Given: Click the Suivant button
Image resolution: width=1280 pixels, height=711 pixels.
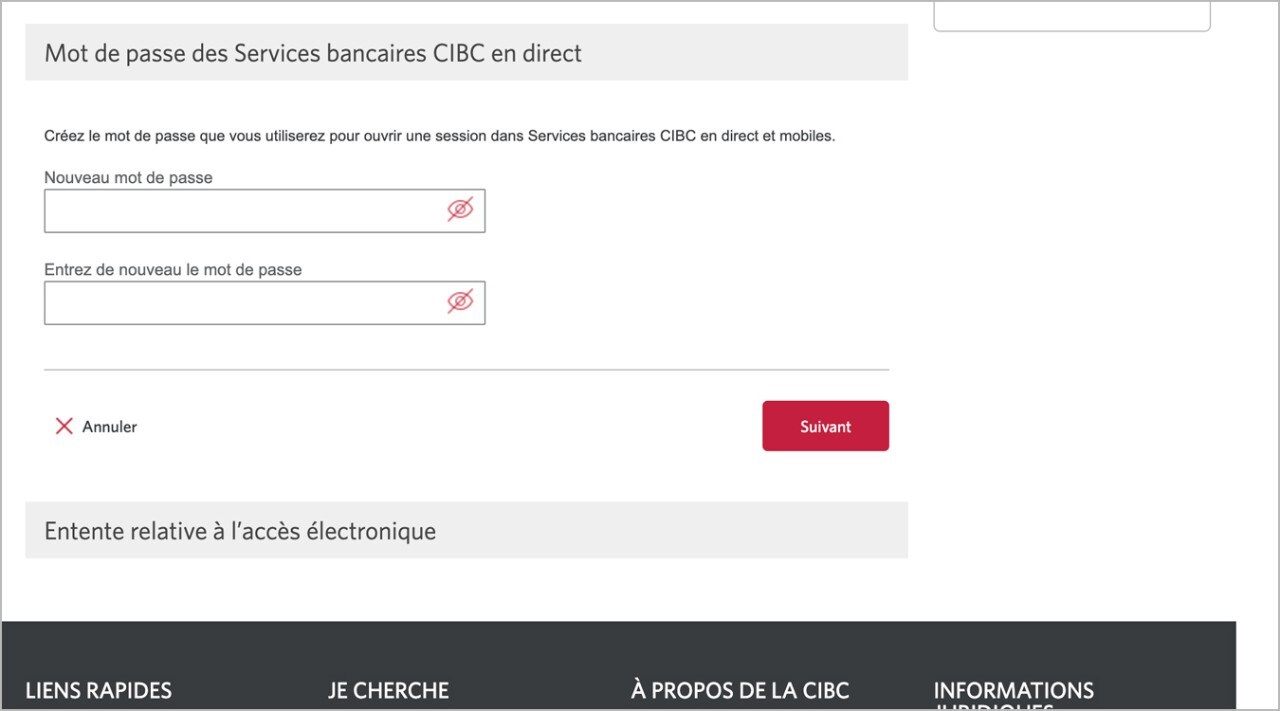Looking at the screenshot, I should pyautogui.click(x=825, y=426).
